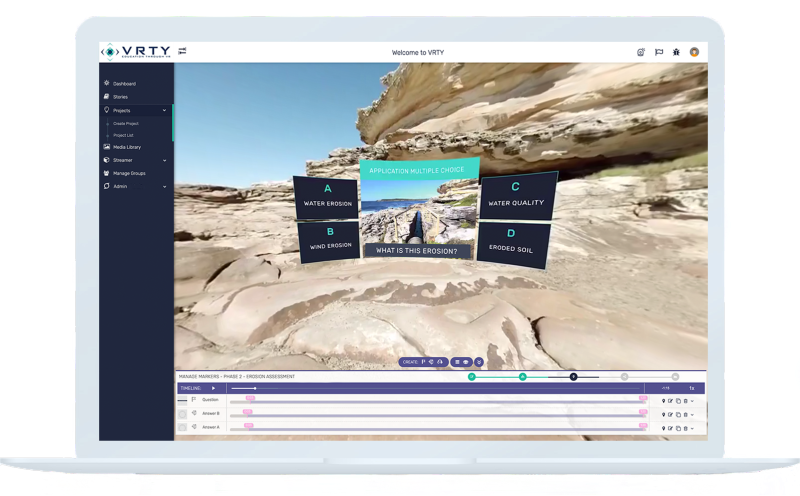The image size is (800, 496).
Task: Open the bug report icon
Action: (676, 52)
